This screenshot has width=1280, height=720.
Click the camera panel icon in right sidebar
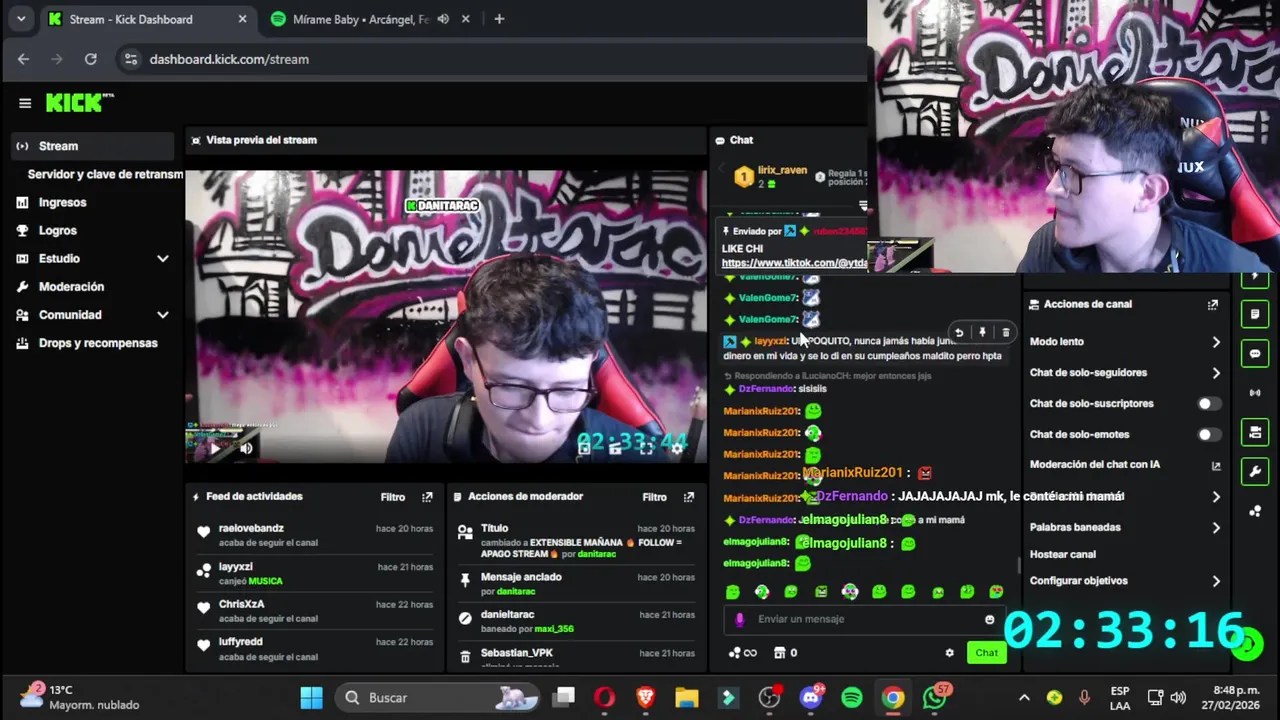(x=1255, y=432)
